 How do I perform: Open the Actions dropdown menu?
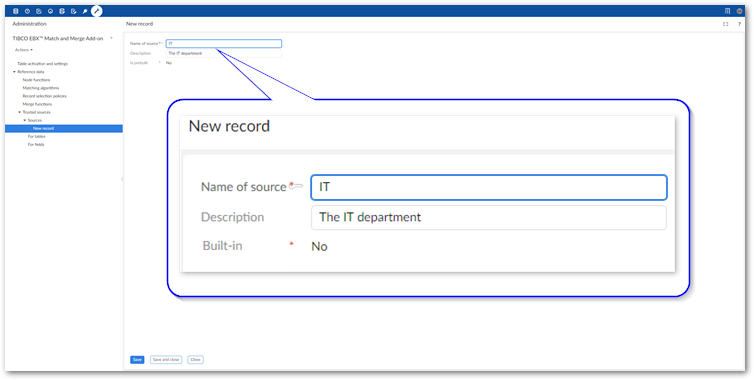(x=24, y=50)
